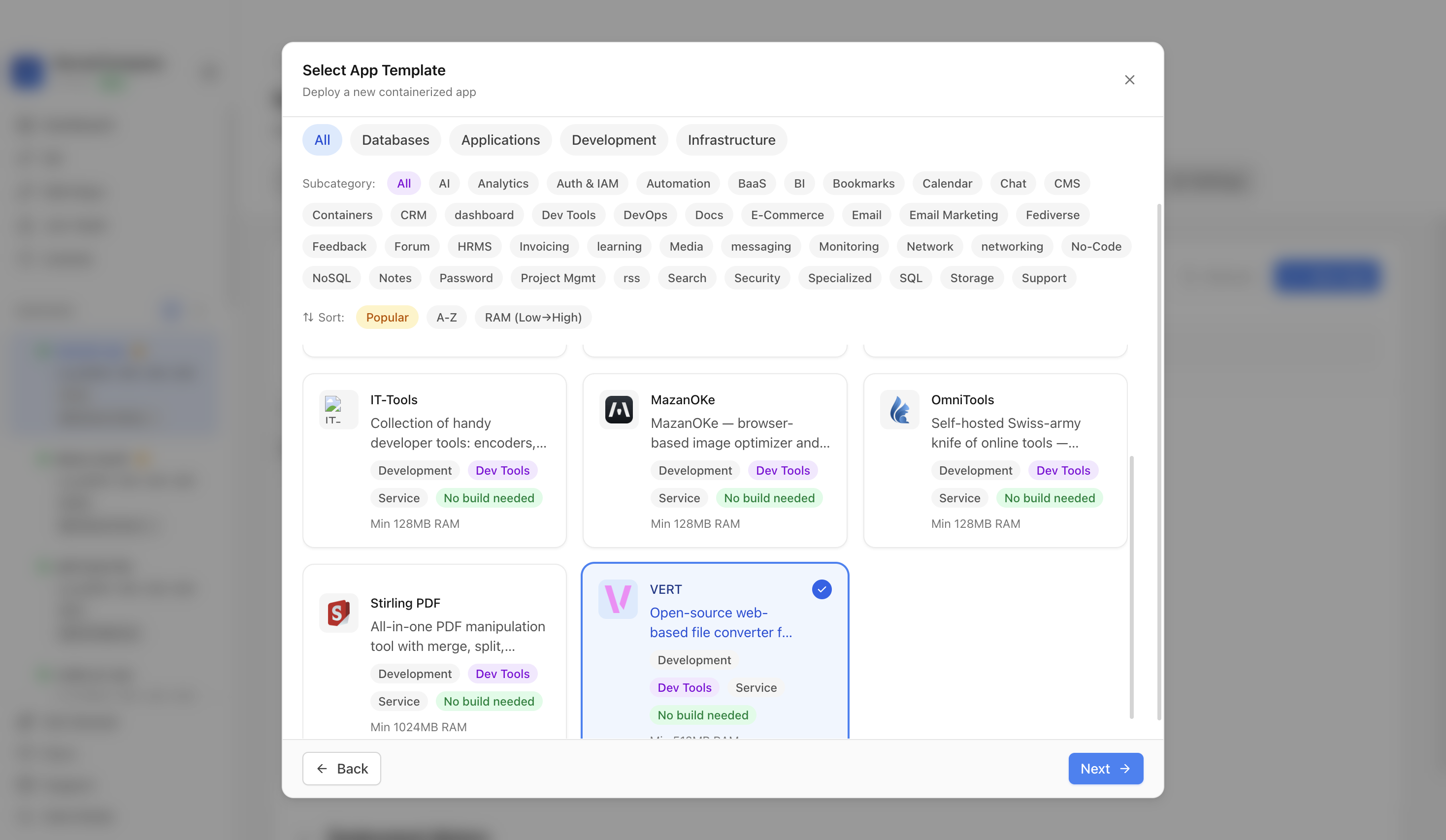Click the VERT selected checkmark

click(822, 589)
